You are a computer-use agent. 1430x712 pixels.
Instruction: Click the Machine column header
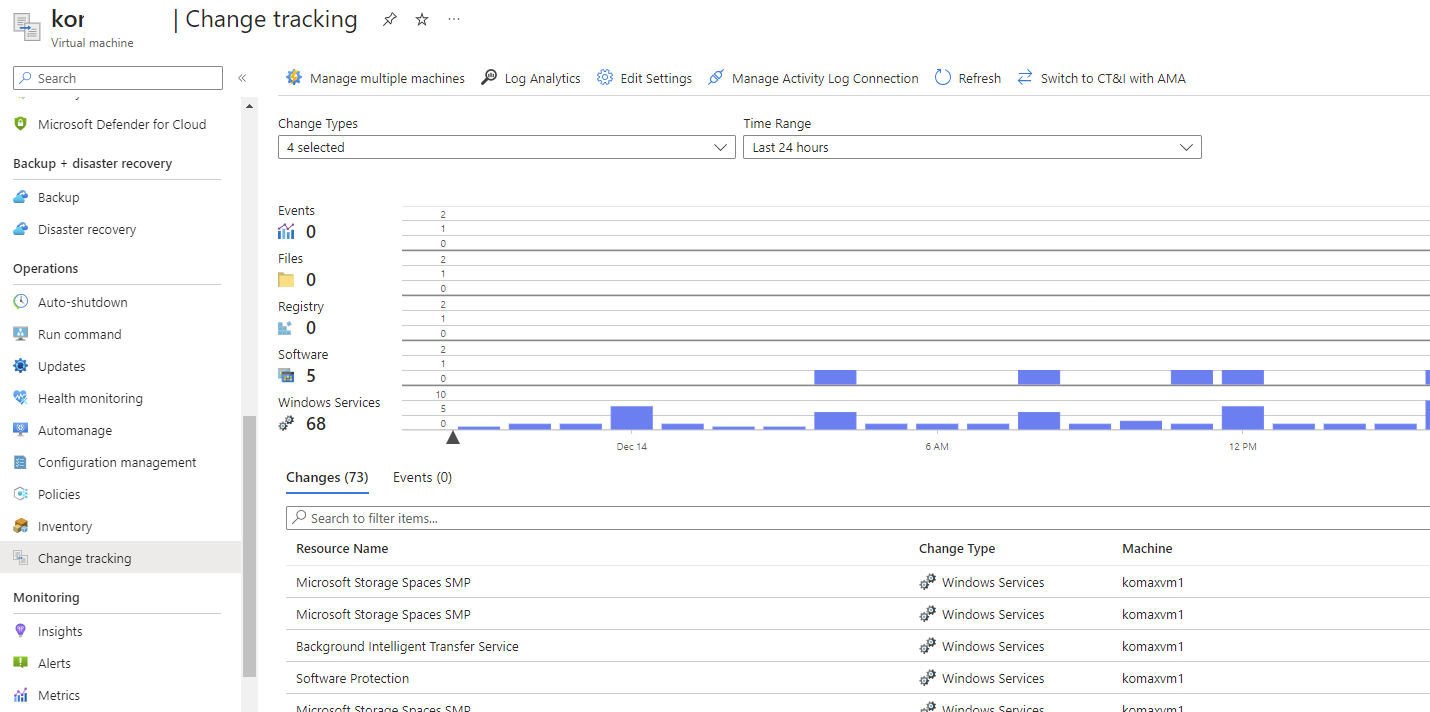(1147, 548)
